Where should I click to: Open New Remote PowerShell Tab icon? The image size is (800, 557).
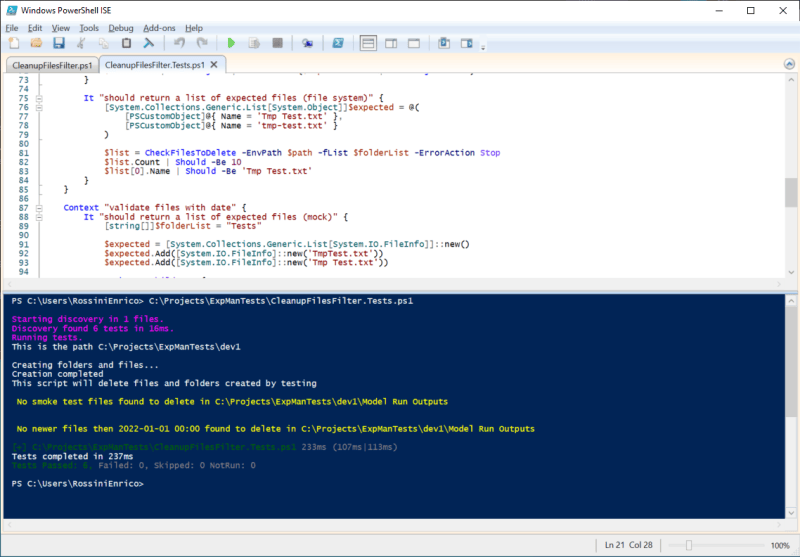307,43
